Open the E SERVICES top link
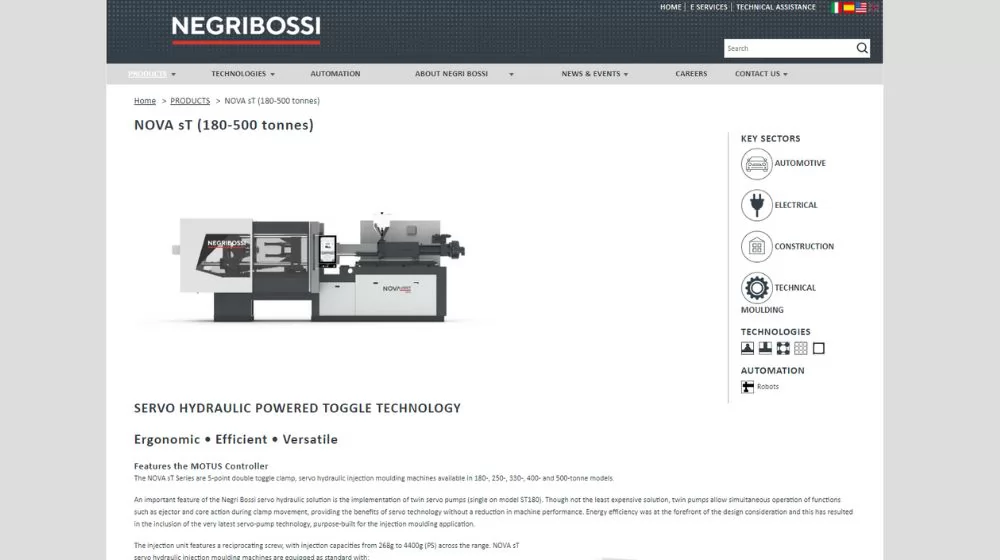This screenshot has height=560, width=1000. [709, 7]
